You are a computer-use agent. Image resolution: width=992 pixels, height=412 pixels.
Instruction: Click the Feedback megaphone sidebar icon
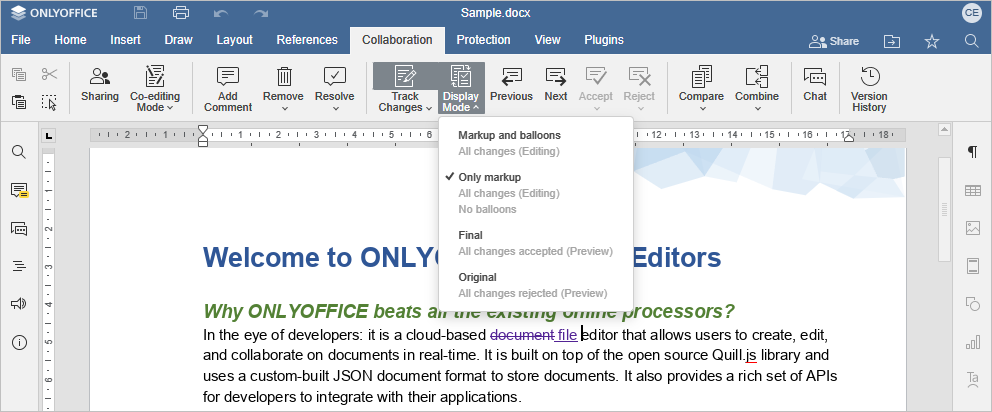point(19,304)
